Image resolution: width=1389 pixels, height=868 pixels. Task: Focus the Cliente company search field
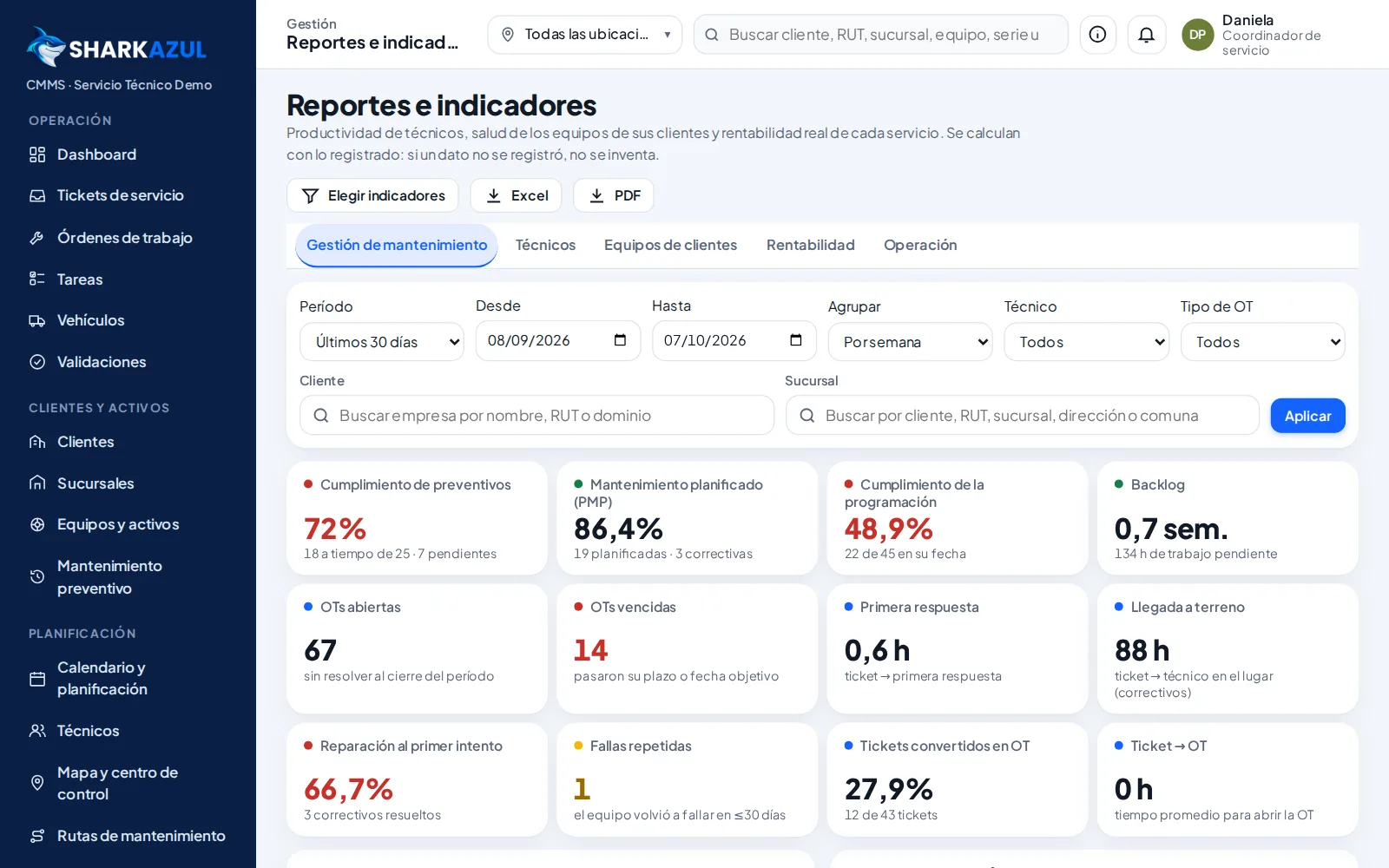537,416
